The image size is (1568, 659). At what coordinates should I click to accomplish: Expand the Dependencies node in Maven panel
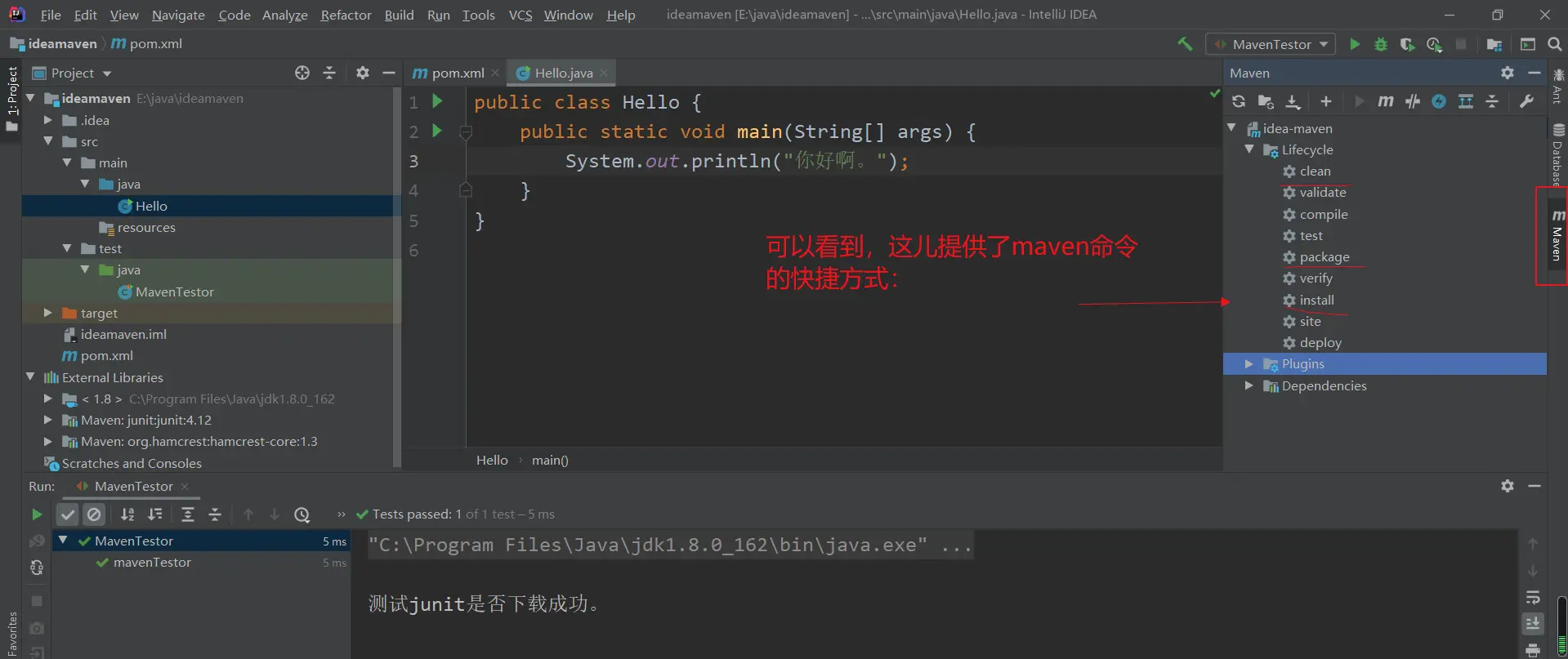click(1249, 385)
